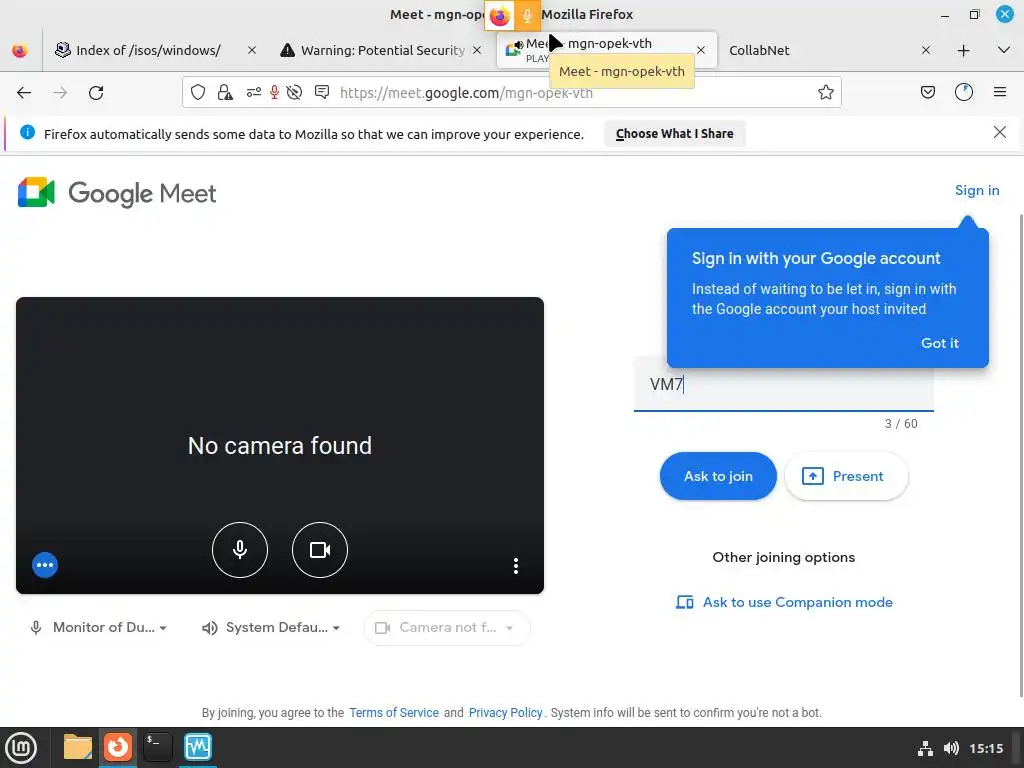The height and width of the screenshot is (768, 1024).
Task: Expand the list all tabs chevron
Action: coord(1004,50)
